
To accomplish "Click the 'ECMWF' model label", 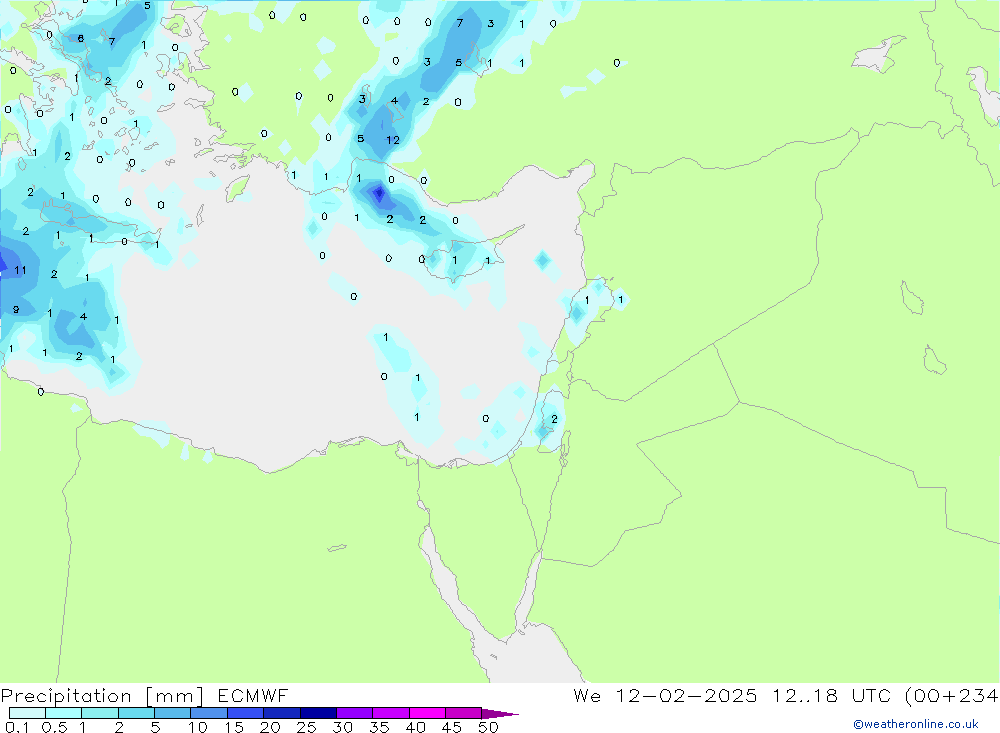I will pyautogui.click(x=253, y=695).
